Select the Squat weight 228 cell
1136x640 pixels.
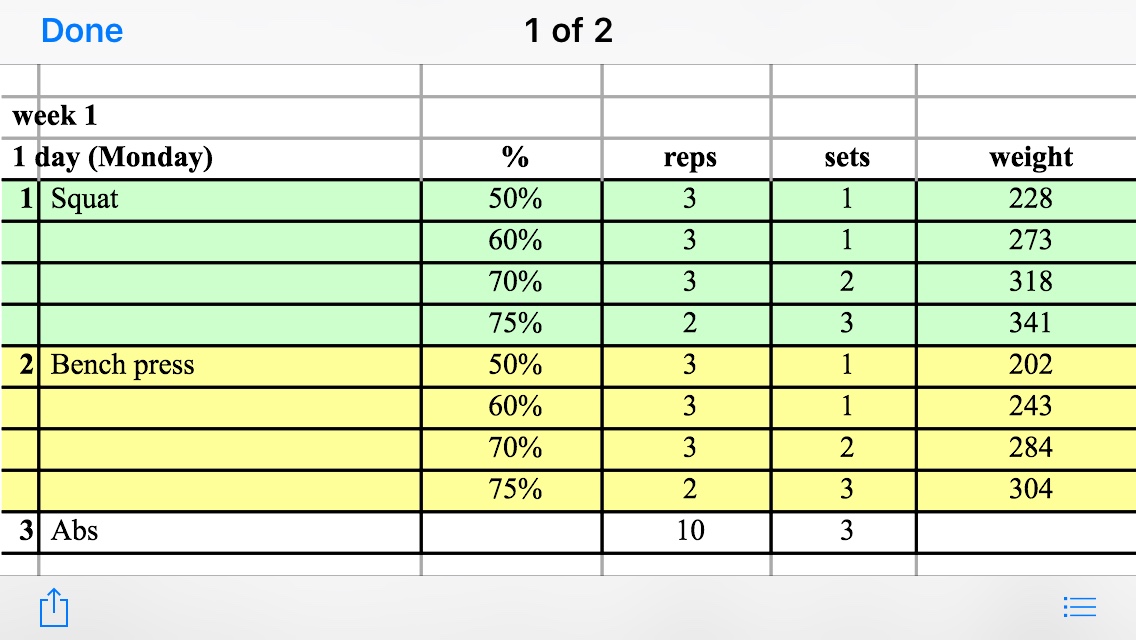tap(1030, 199)
